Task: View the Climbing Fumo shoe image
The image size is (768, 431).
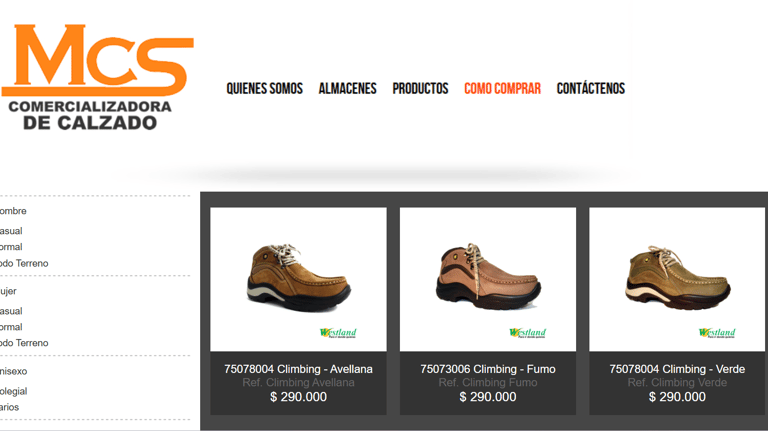Action: [x=488, y=276]
